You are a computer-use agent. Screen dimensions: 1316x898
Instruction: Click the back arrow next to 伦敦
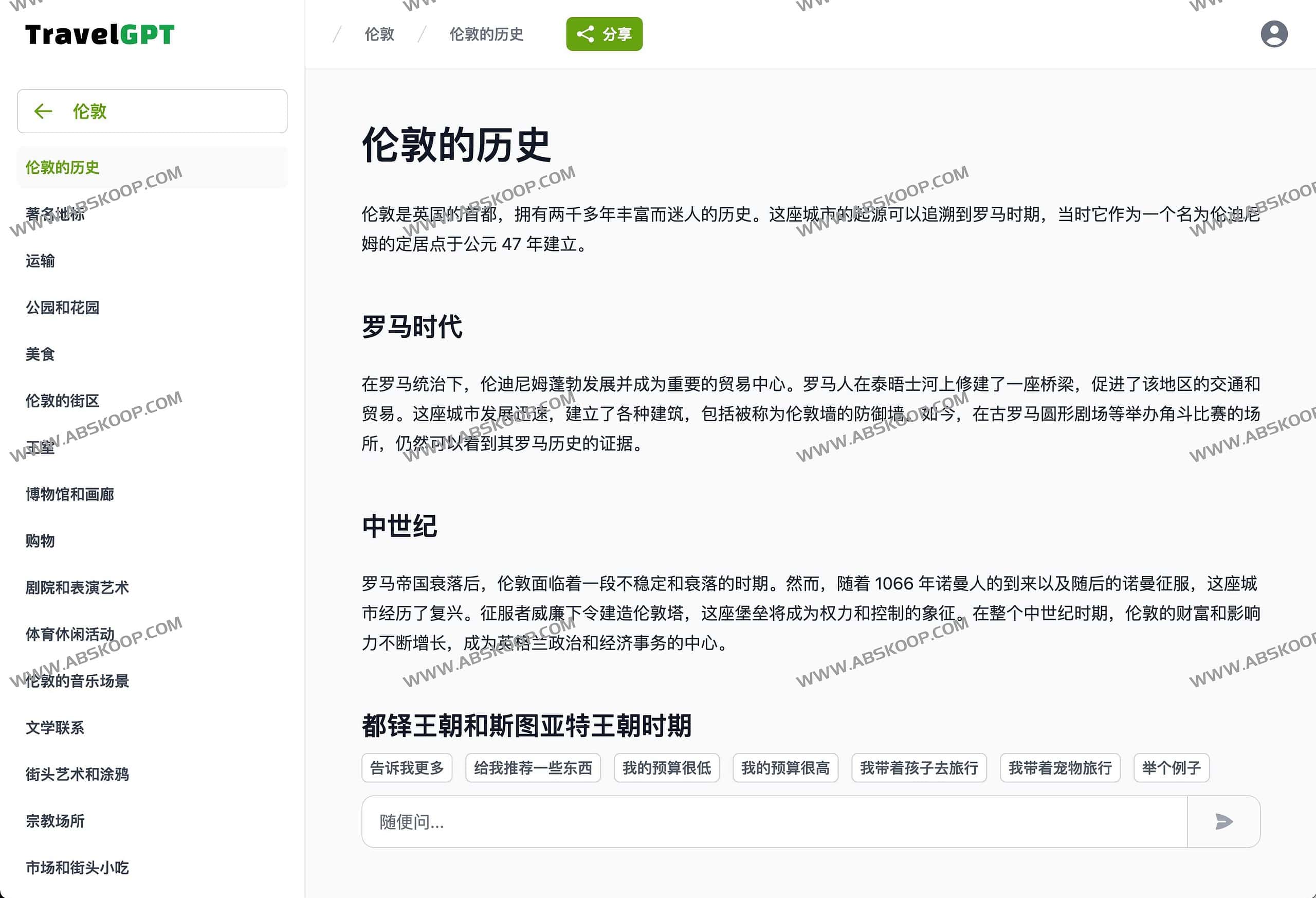pos(43,111)
